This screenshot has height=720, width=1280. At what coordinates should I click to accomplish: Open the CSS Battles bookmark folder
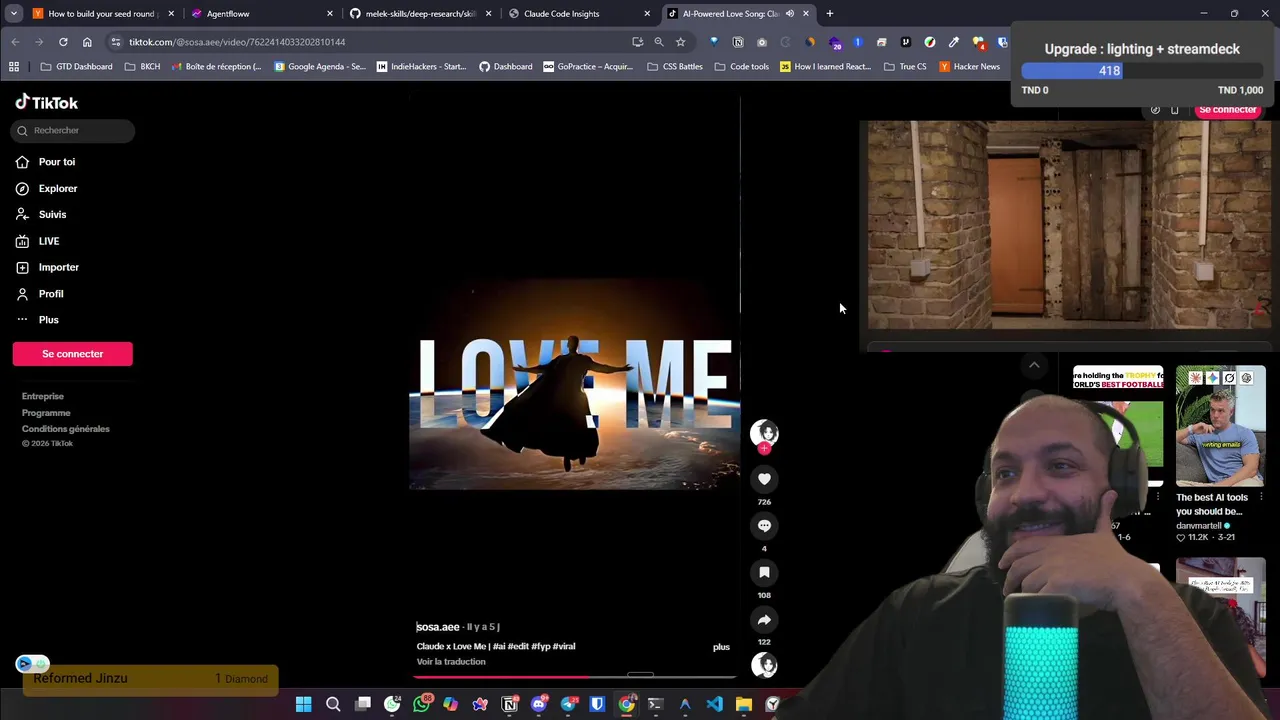click(675, 67)
